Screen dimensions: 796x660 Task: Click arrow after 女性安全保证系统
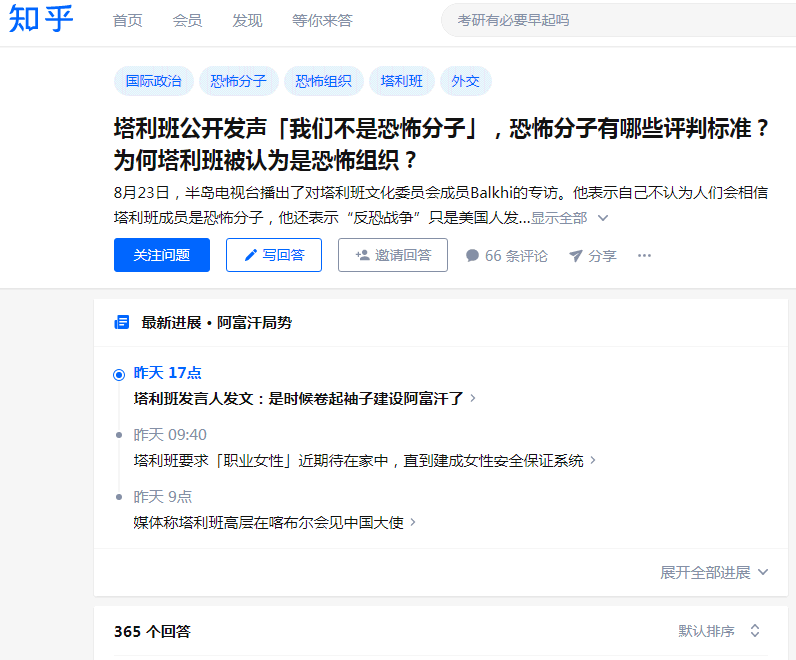click(593, 460)
